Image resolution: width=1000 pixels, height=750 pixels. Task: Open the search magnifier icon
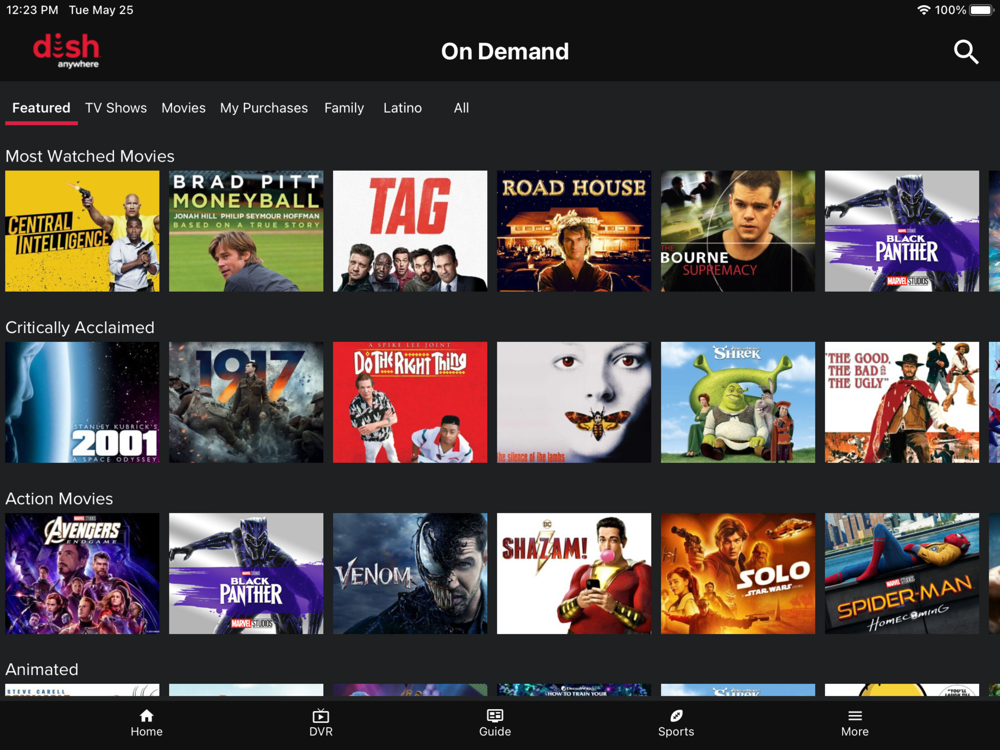pyautogui.click(x=966, y=52)
